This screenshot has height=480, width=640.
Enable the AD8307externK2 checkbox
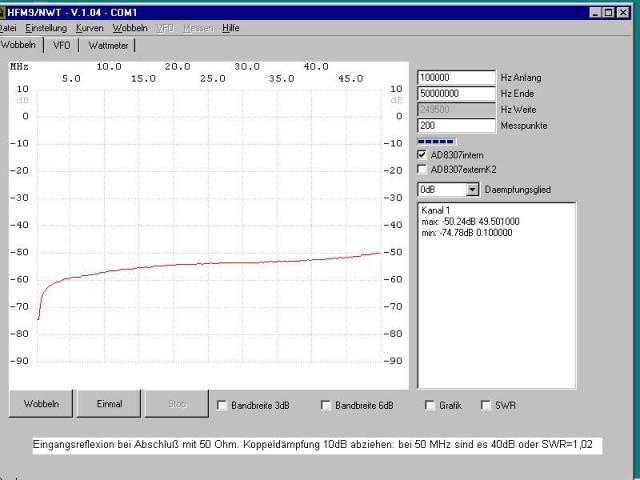coord(422,169)
